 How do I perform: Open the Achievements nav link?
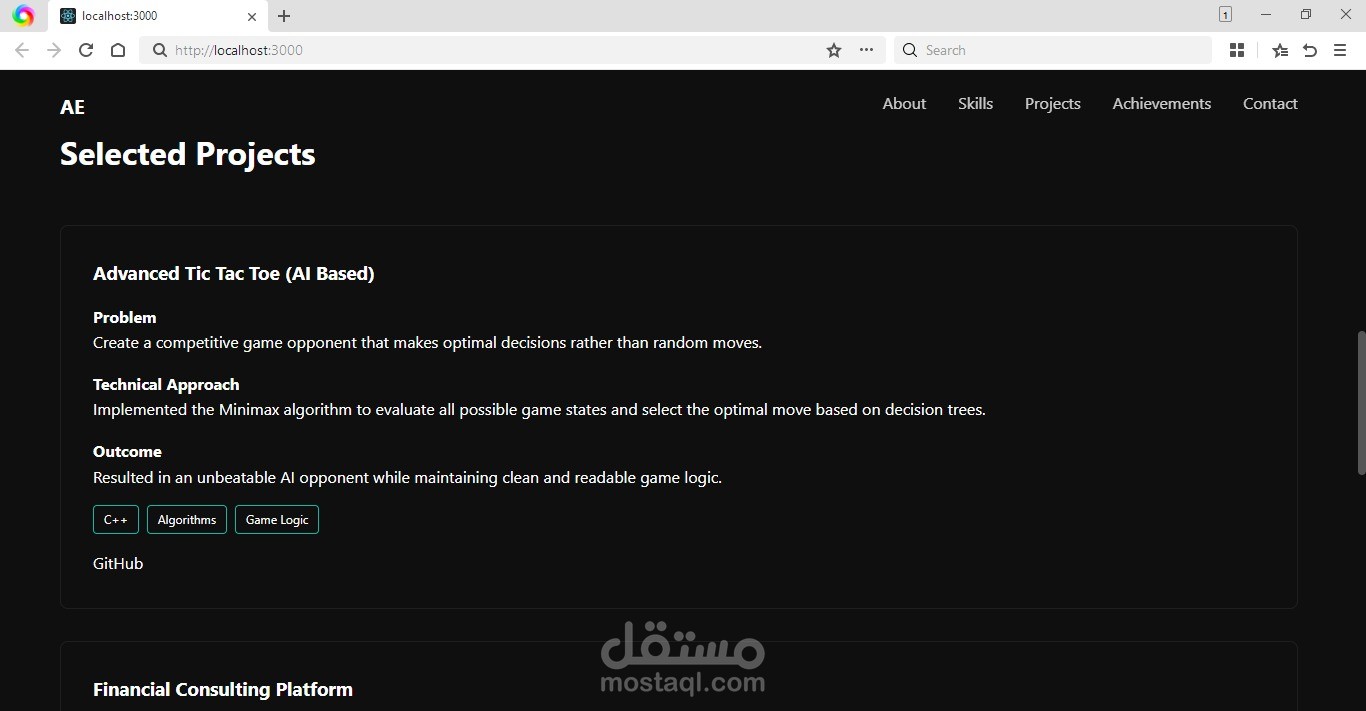(x=1161, y=104)
